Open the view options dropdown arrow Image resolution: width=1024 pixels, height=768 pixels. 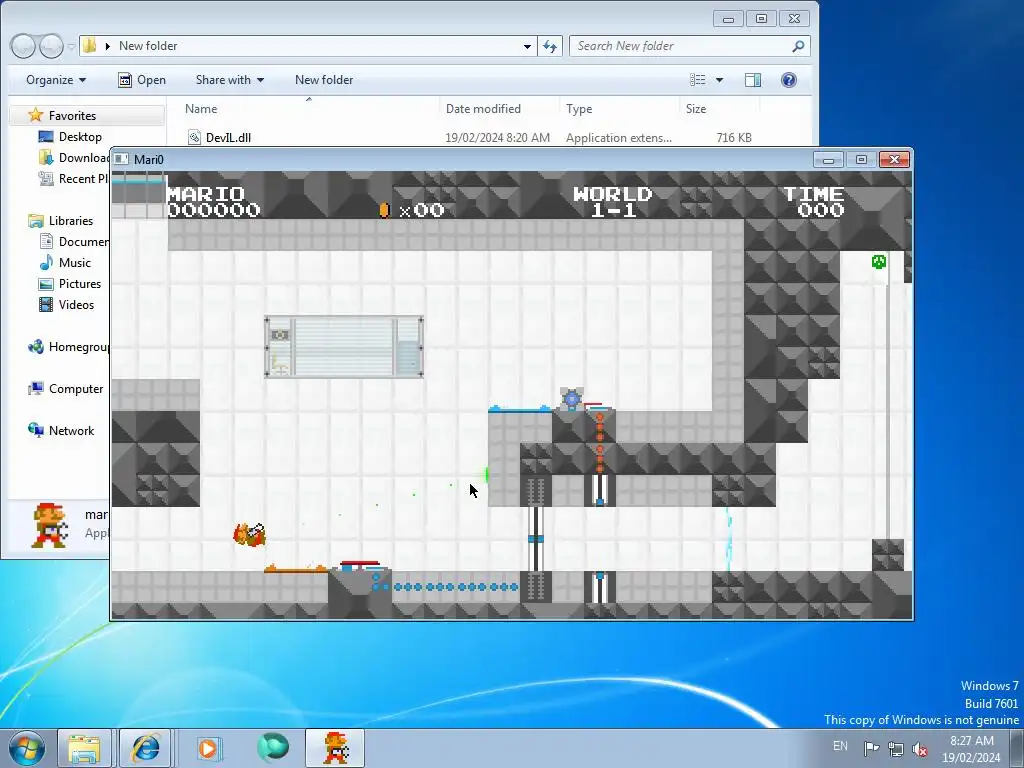click(719, 80)
